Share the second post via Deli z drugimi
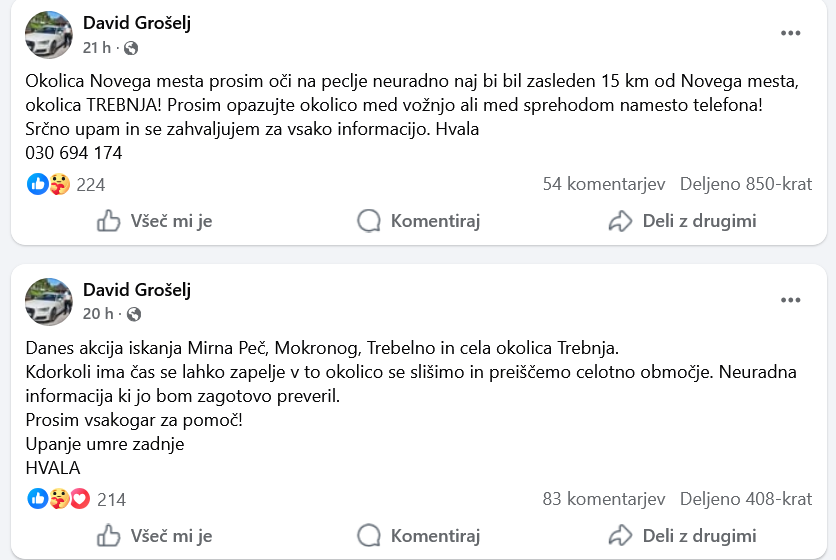This screenshot has height=560, width=836. [x=682, y=536]
